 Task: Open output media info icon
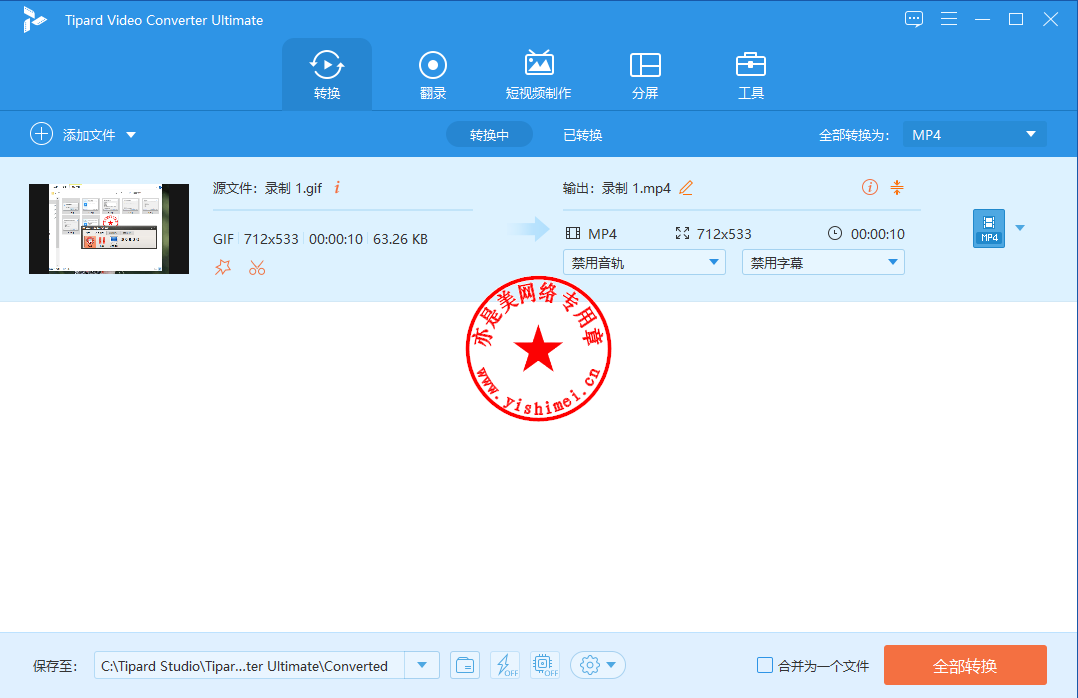tap(870, 187)
